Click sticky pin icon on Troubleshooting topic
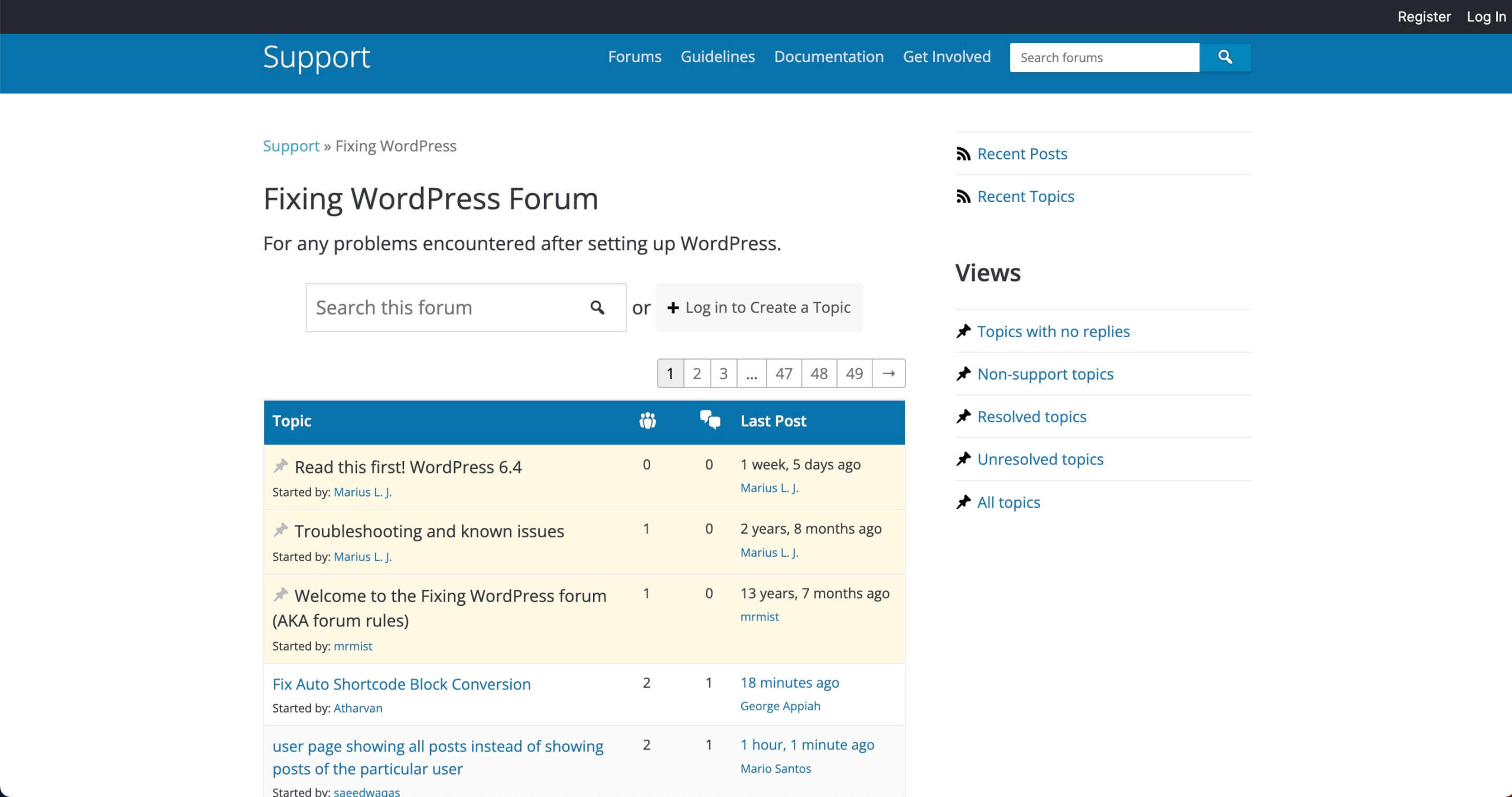Viewport: 1512px width, 797px height. tap(281, 530)
